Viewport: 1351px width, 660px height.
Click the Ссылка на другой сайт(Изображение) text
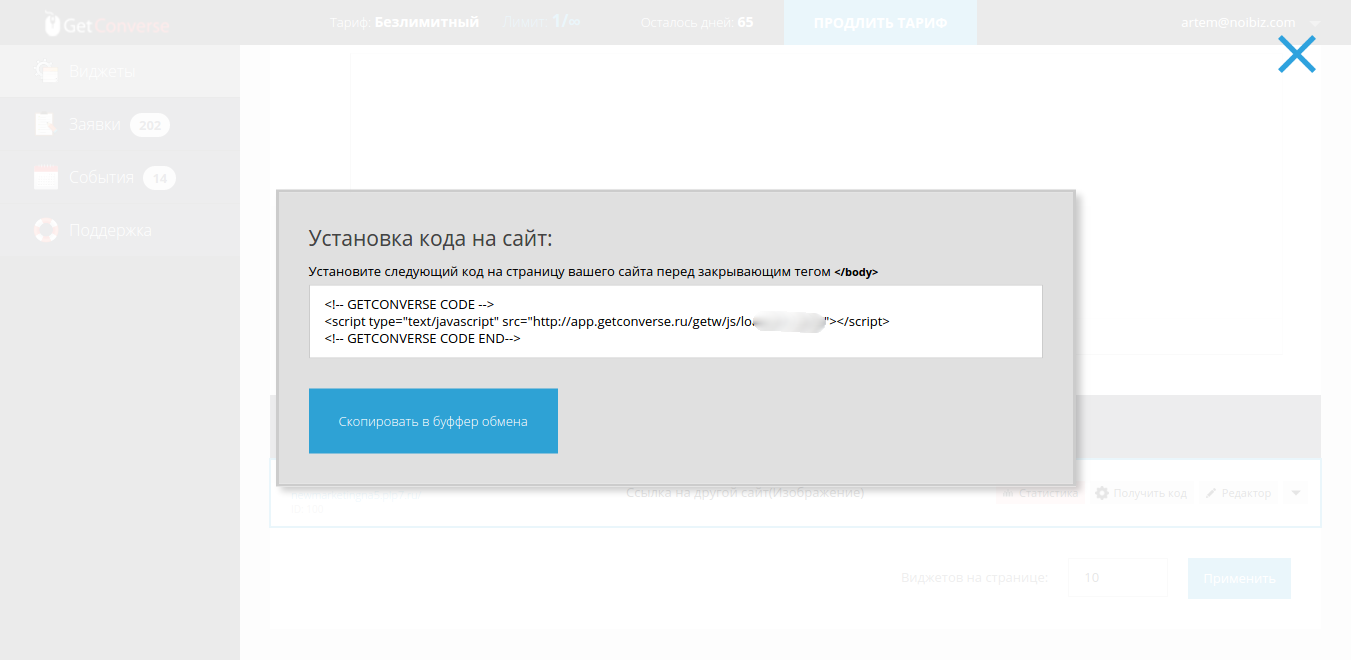(745, 493)
